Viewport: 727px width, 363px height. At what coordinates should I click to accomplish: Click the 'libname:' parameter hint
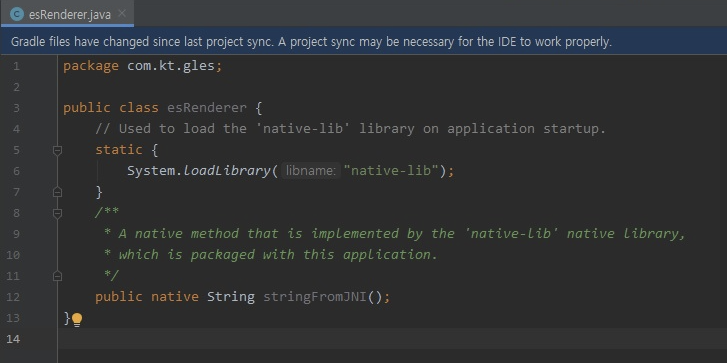(x=311, y=171)
